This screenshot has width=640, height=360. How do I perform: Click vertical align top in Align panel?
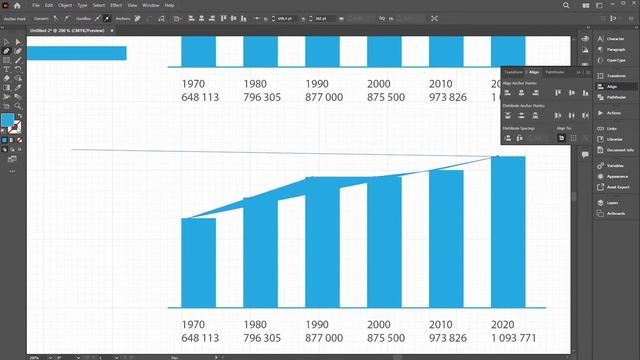click(558, 93)
